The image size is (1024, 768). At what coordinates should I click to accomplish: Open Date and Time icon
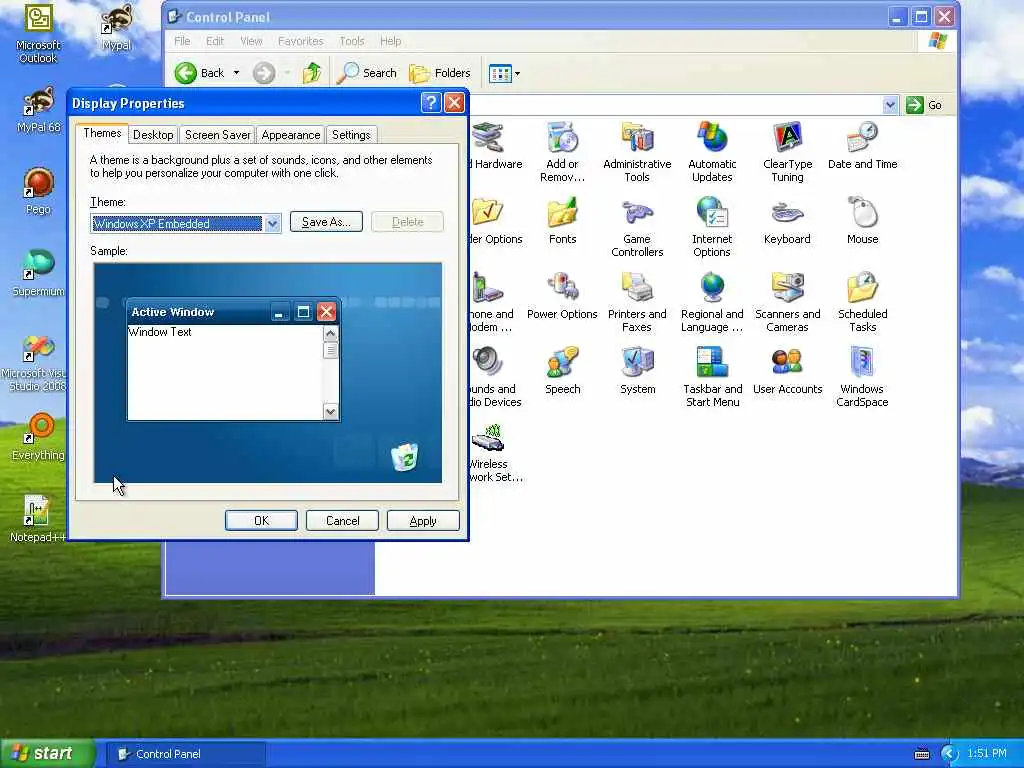point(862,145)
